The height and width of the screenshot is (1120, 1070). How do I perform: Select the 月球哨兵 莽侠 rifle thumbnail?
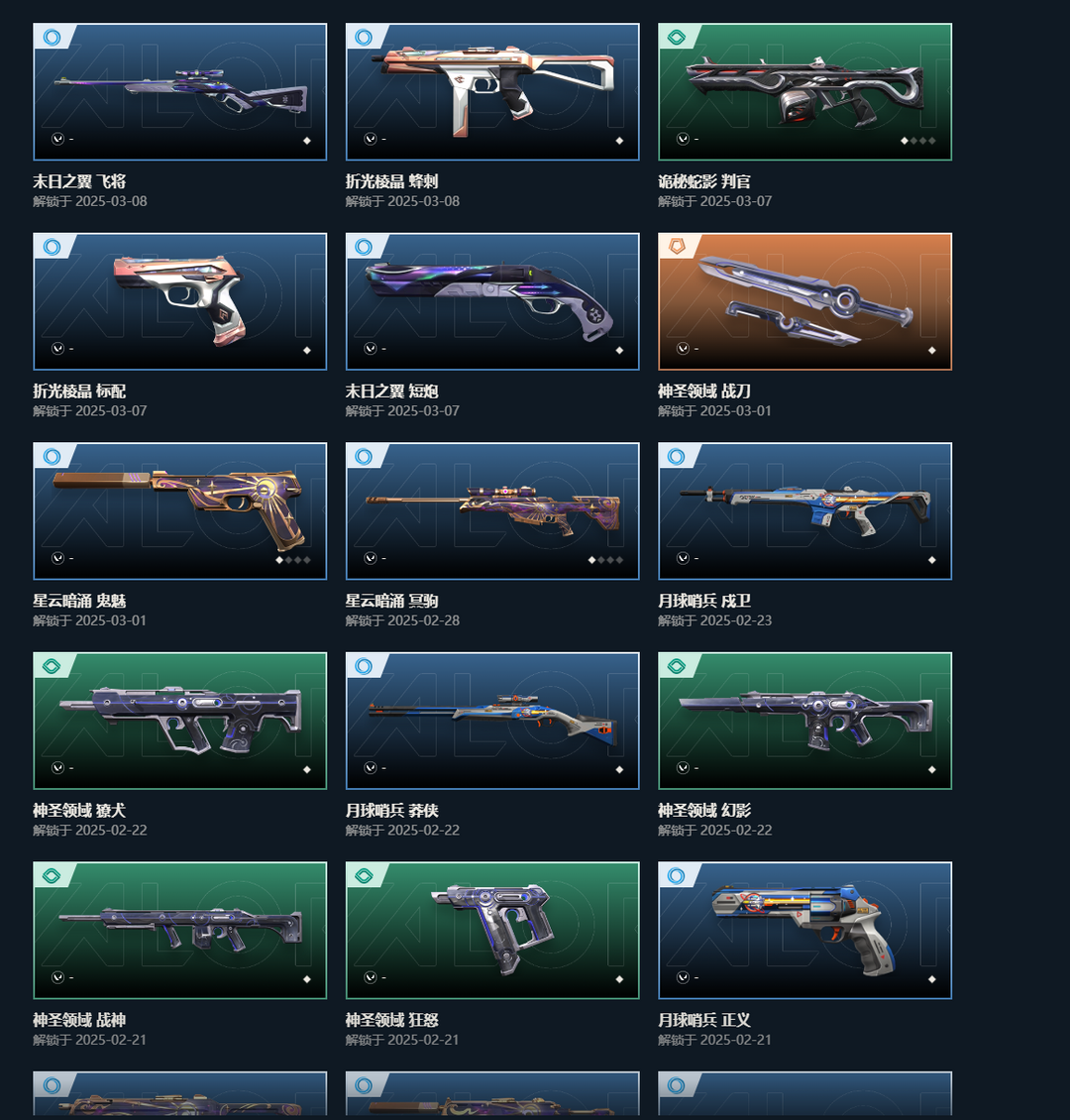pos(492,721)
